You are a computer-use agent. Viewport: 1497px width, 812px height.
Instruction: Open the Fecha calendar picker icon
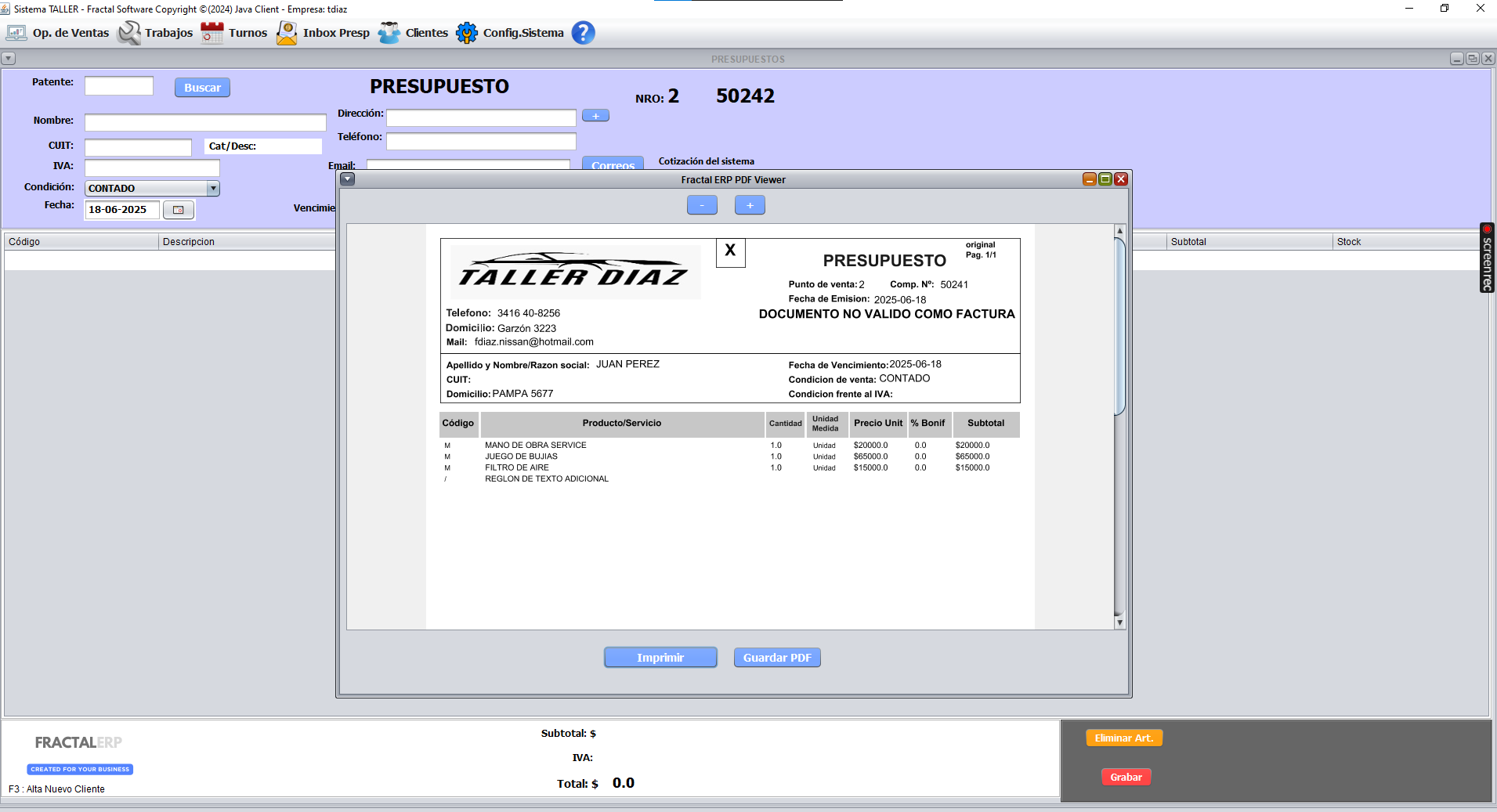[x=179, y=210]
